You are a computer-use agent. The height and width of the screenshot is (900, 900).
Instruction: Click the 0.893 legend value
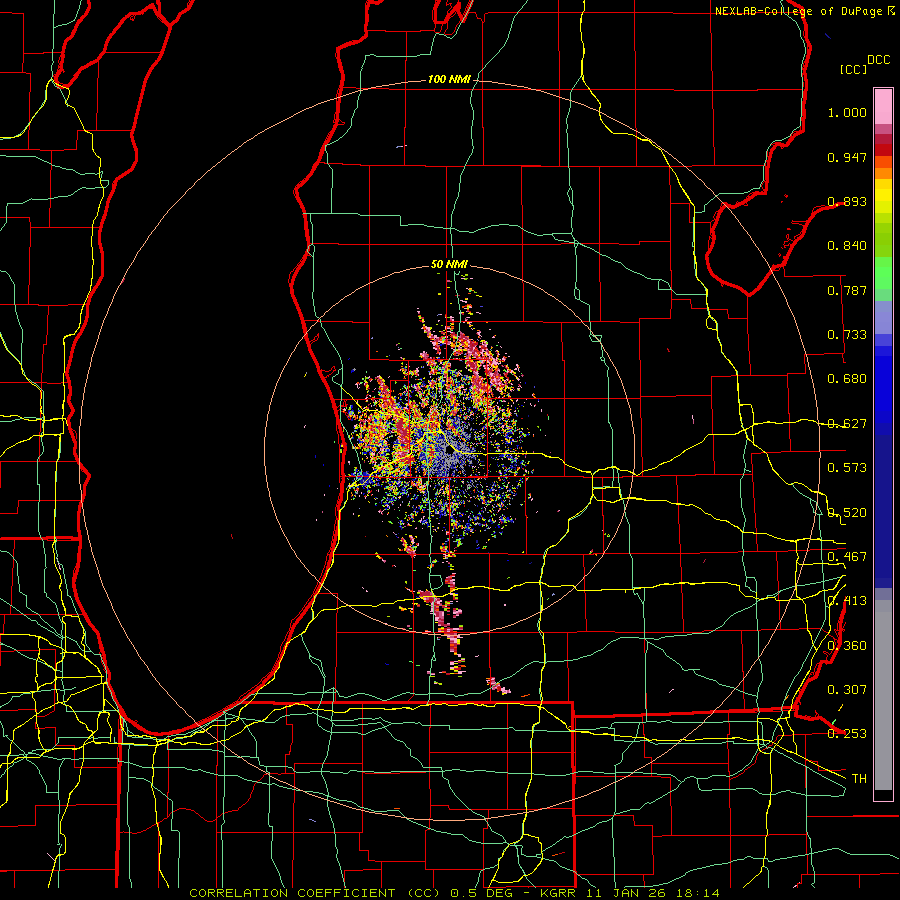(847, 201)
